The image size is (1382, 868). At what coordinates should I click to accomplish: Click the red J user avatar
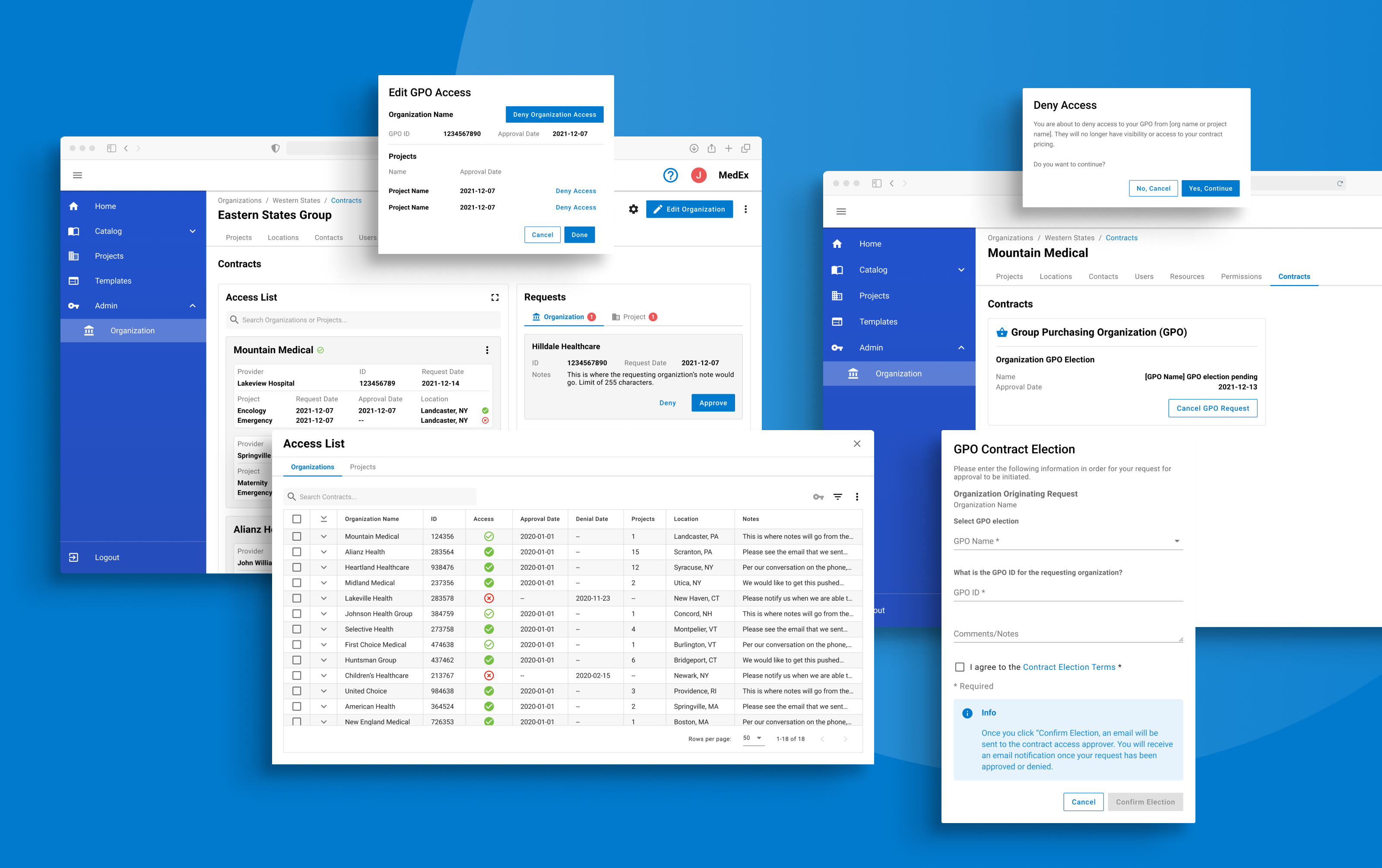698,176
